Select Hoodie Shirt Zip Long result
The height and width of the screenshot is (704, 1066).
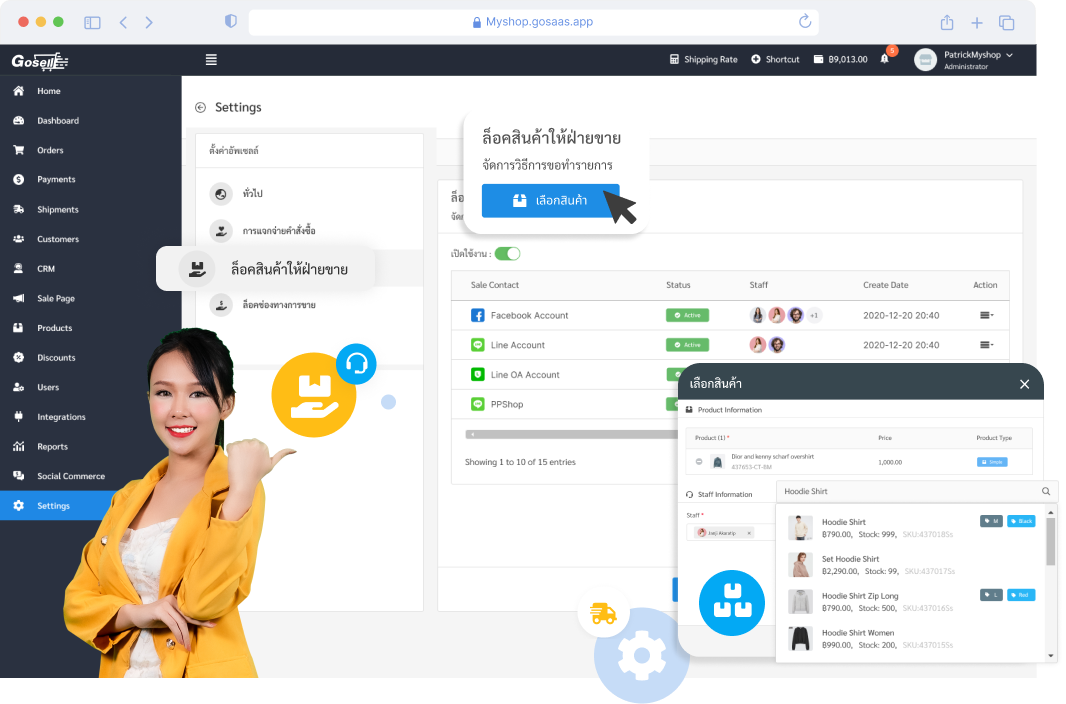(x=911, y=601)
